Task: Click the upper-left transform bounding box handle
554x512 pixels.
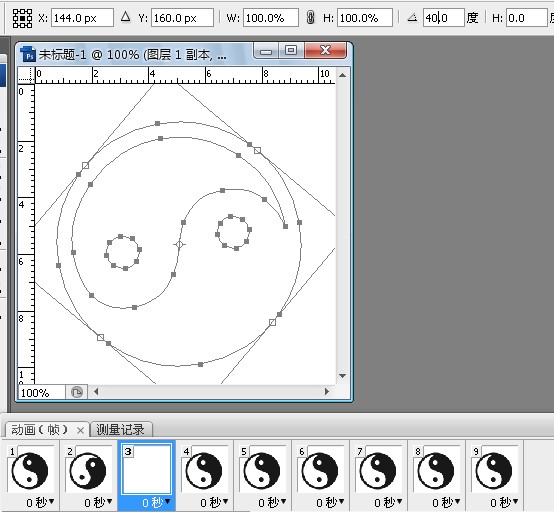Action: 86,165
